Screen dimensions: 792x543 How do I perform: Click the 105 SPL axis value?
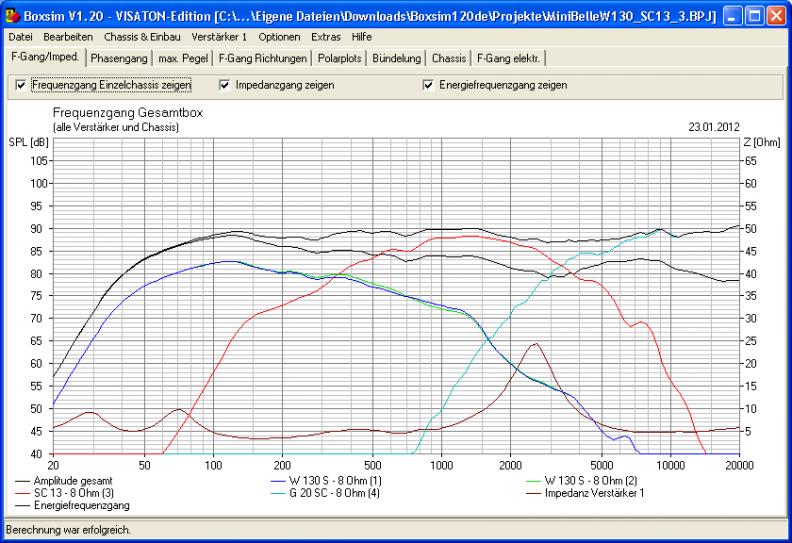point(38,161)
